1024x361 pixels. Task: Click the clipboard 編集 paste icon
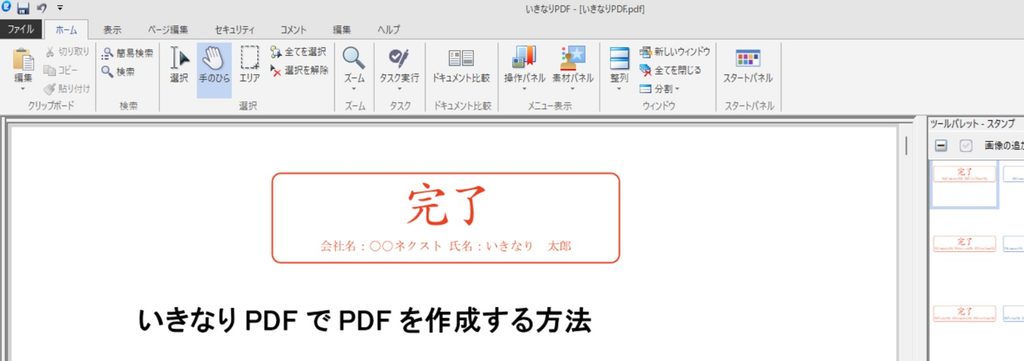23,59
